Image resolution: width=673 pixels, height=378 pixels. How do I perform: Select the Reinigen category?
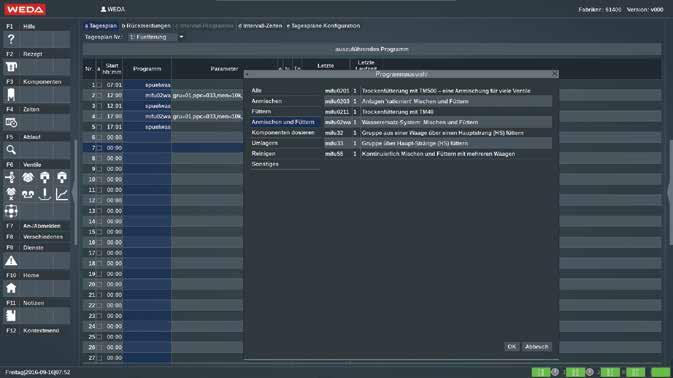pos(285,154)
